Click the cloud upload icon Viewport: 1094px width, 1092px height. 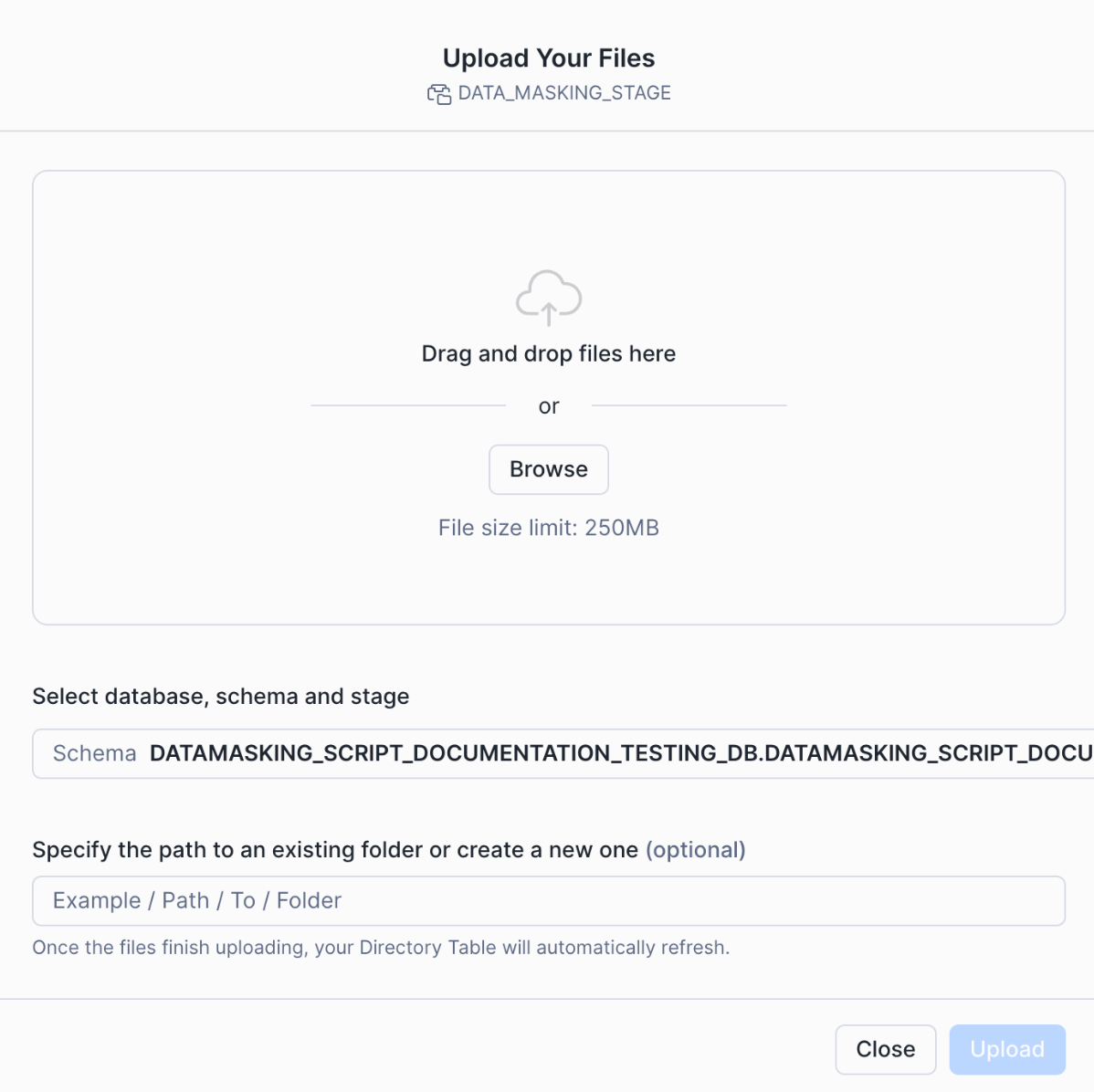click(x=549, y=298)
